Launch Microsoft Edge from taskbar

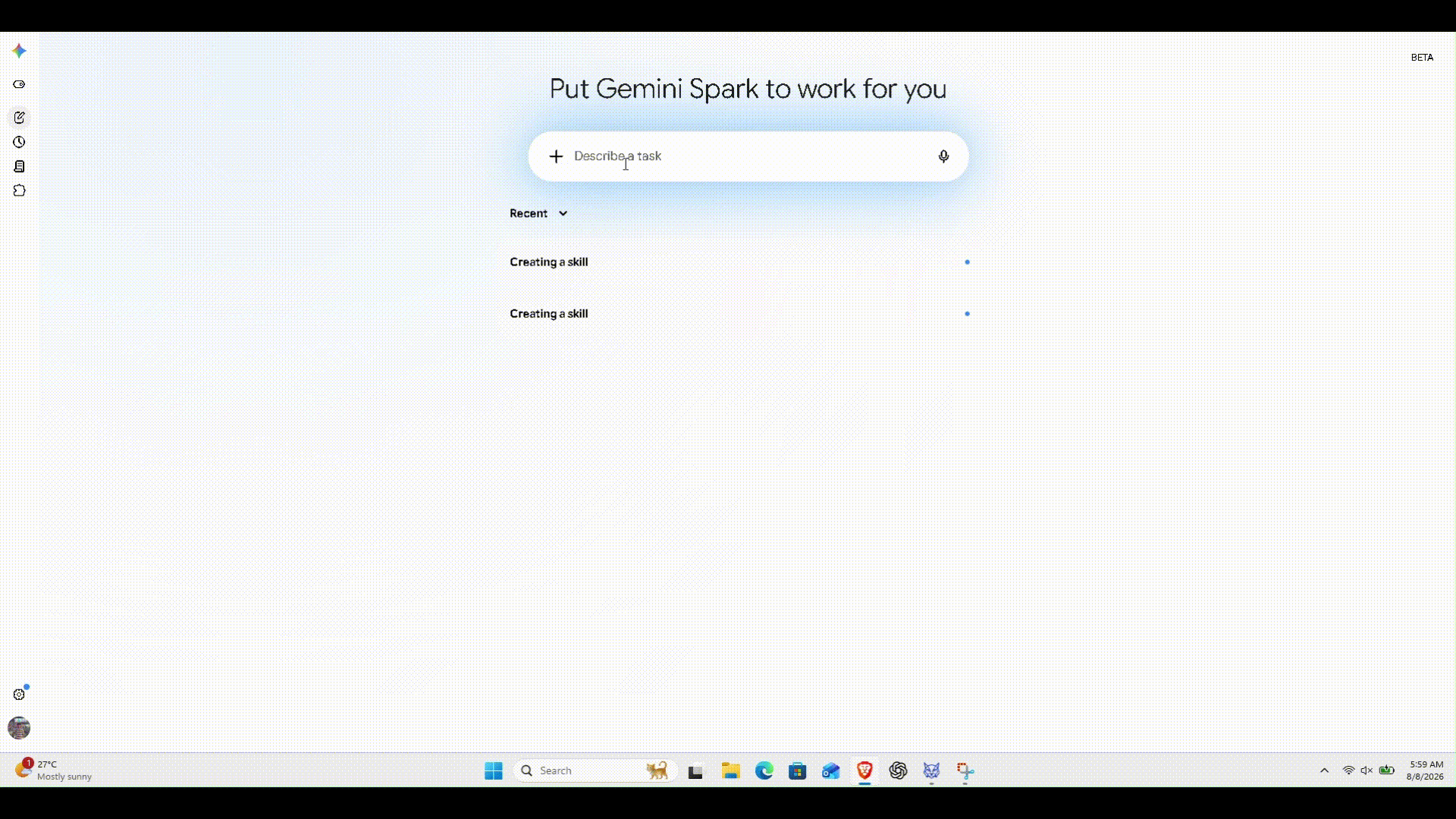click(x=764, y=770)
